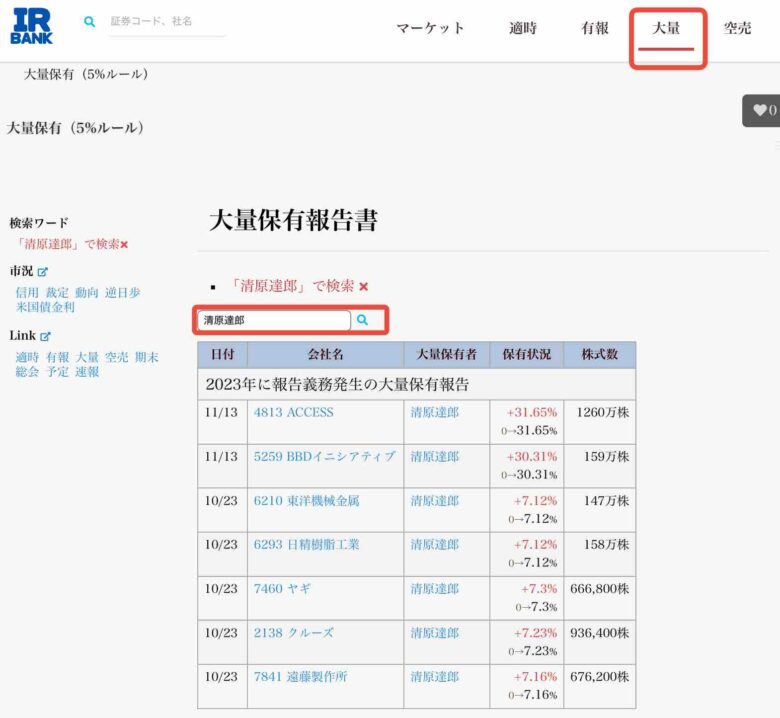Open the sidebar 適時 link
The height and width of the screenshot is (718, 780).
(27, 357)
